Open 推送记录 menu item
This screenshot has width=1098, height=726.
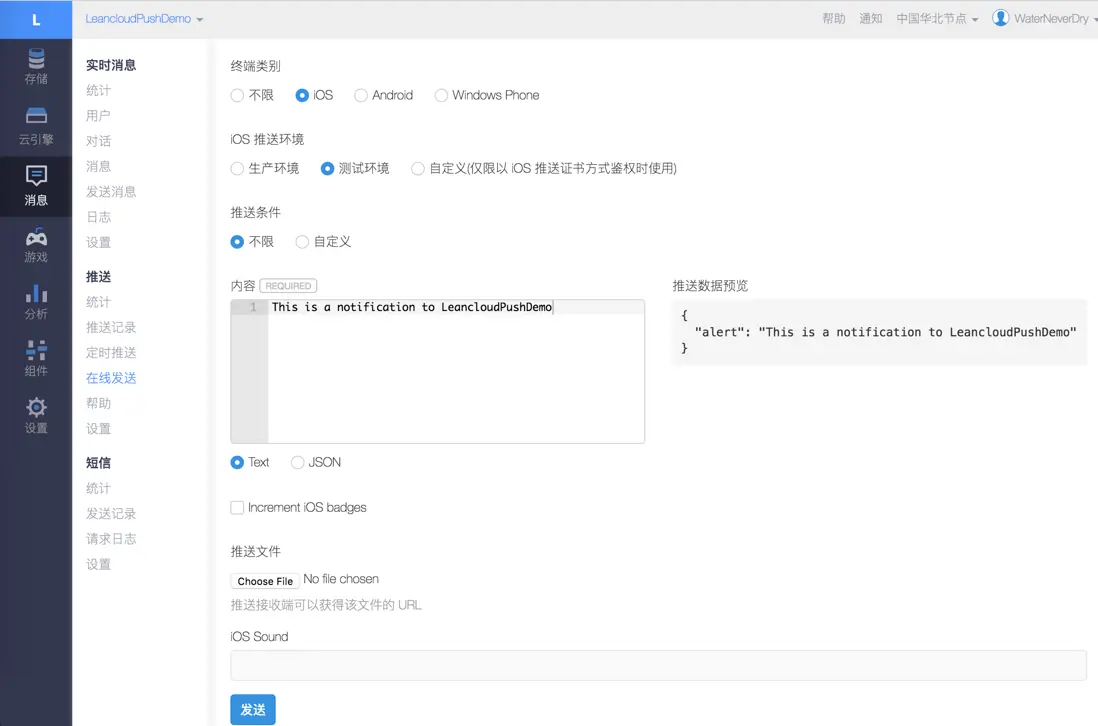[x=111, y=327]
